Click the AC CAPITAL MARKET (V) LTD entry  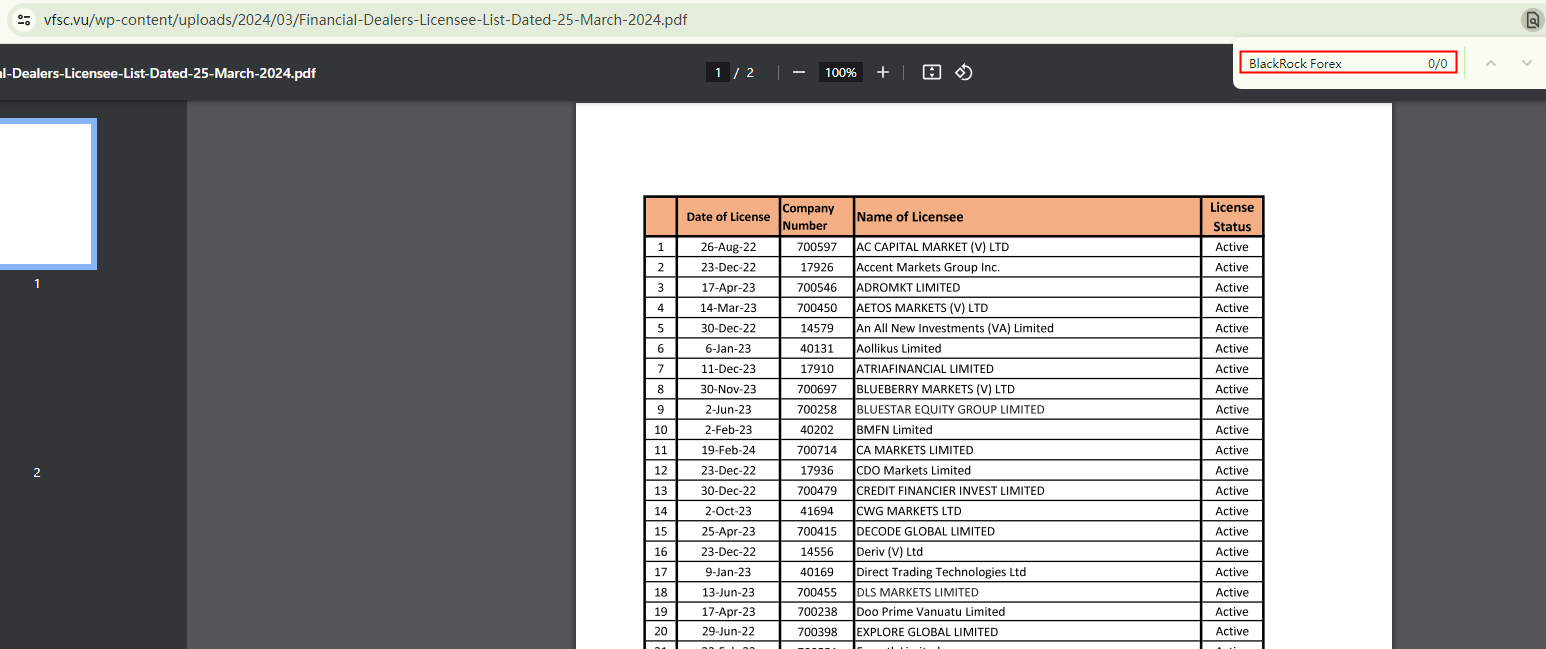(x=932, y=247)
